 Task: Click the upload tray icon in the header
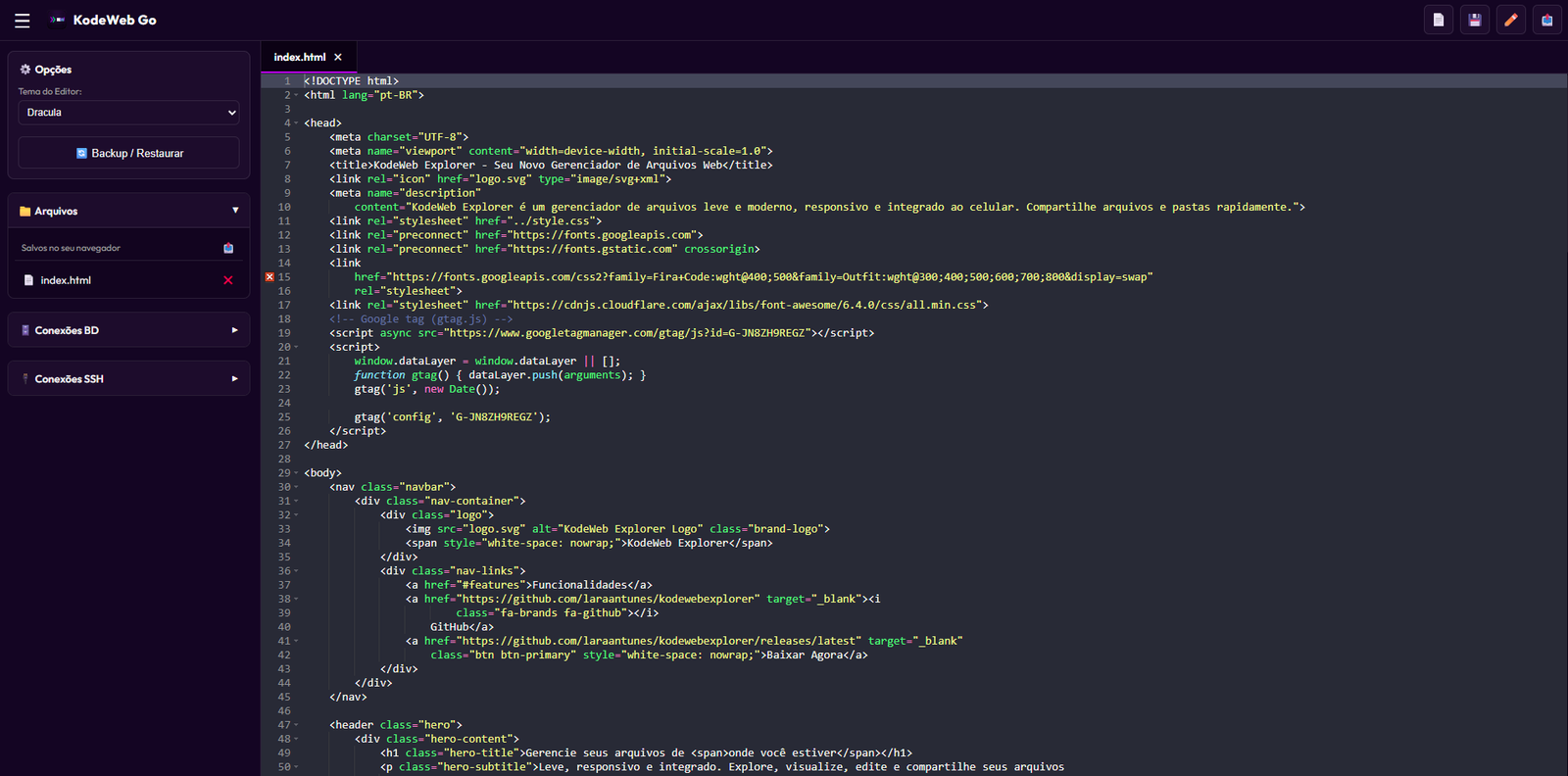tap(1547, 20)
